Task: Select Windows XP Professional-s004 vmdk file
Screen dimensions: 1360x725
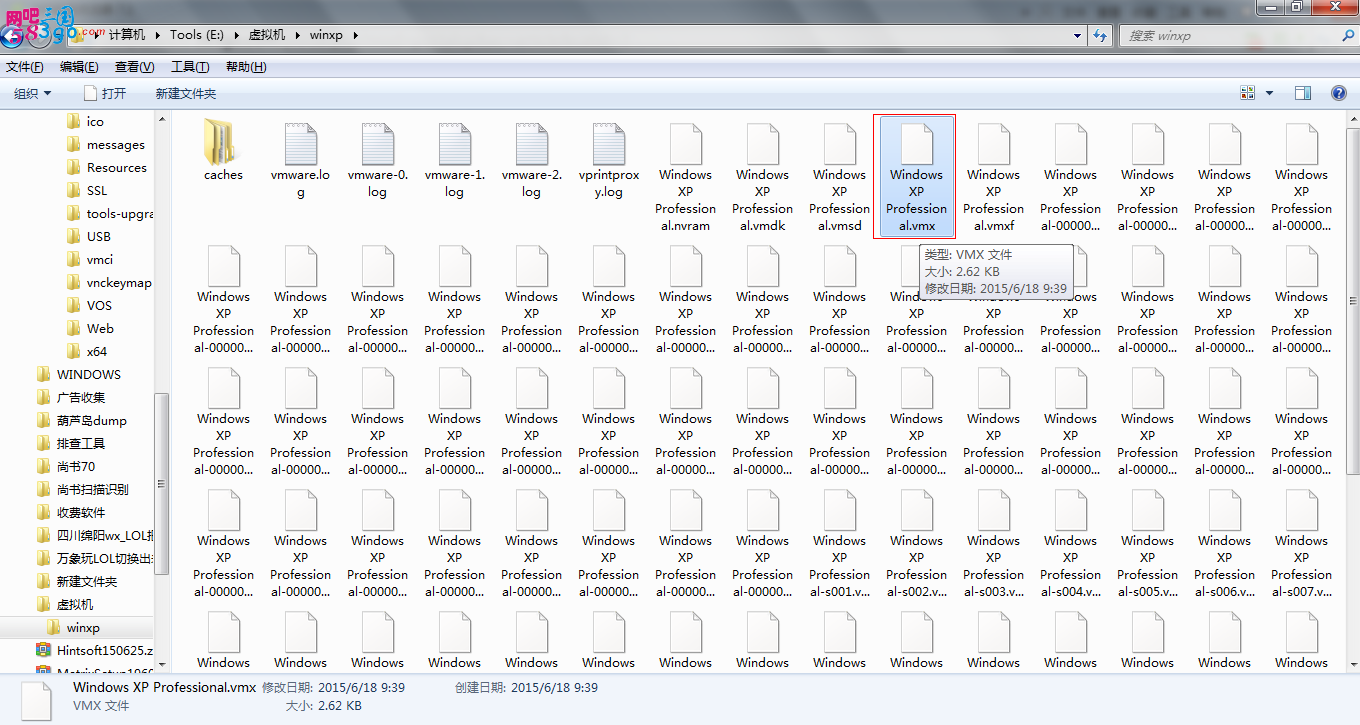Action: (1070, 543)
